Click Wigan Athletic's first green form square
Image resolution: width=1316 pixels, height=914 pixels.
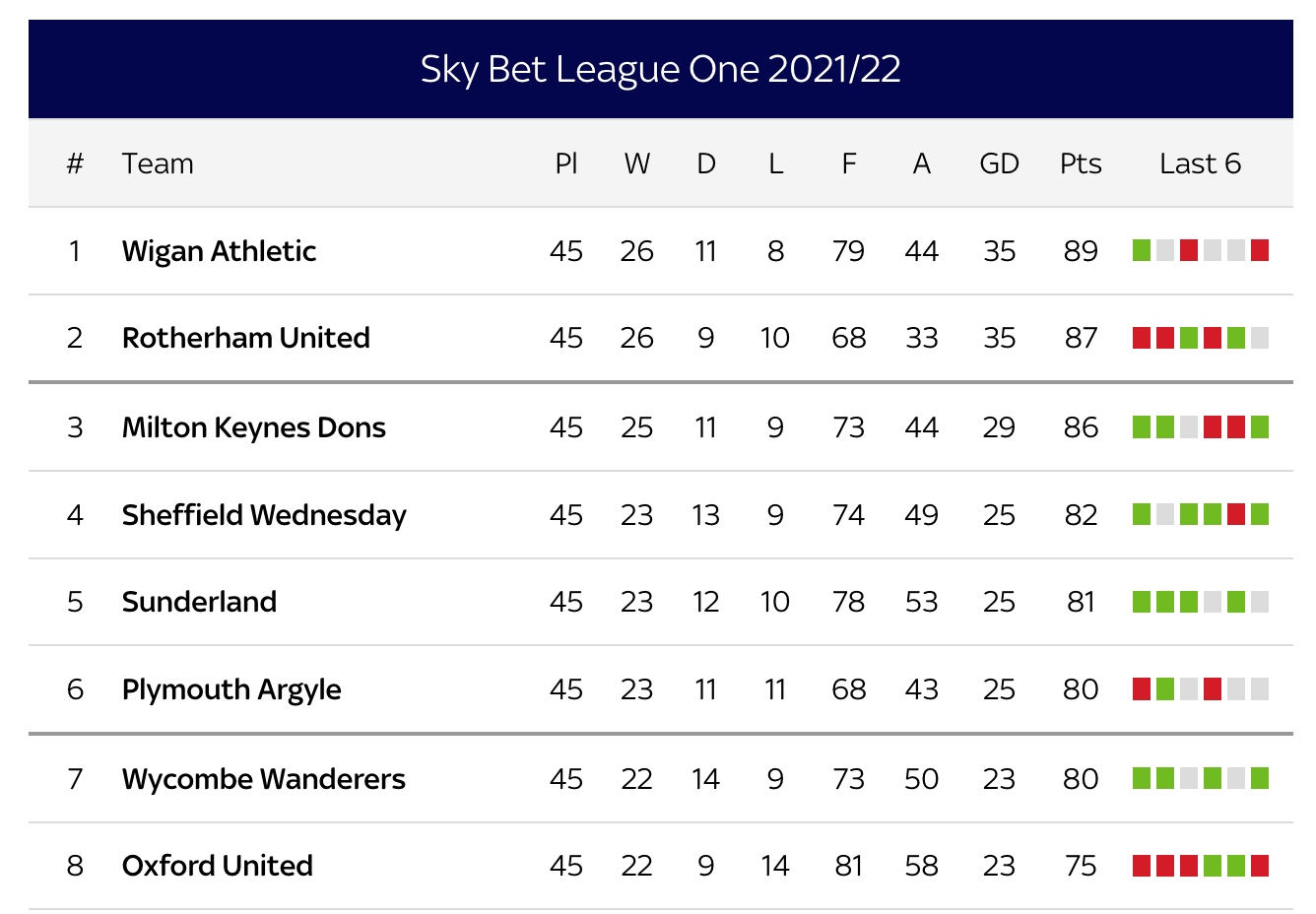pyautogui.click(x=1142, y=250)
